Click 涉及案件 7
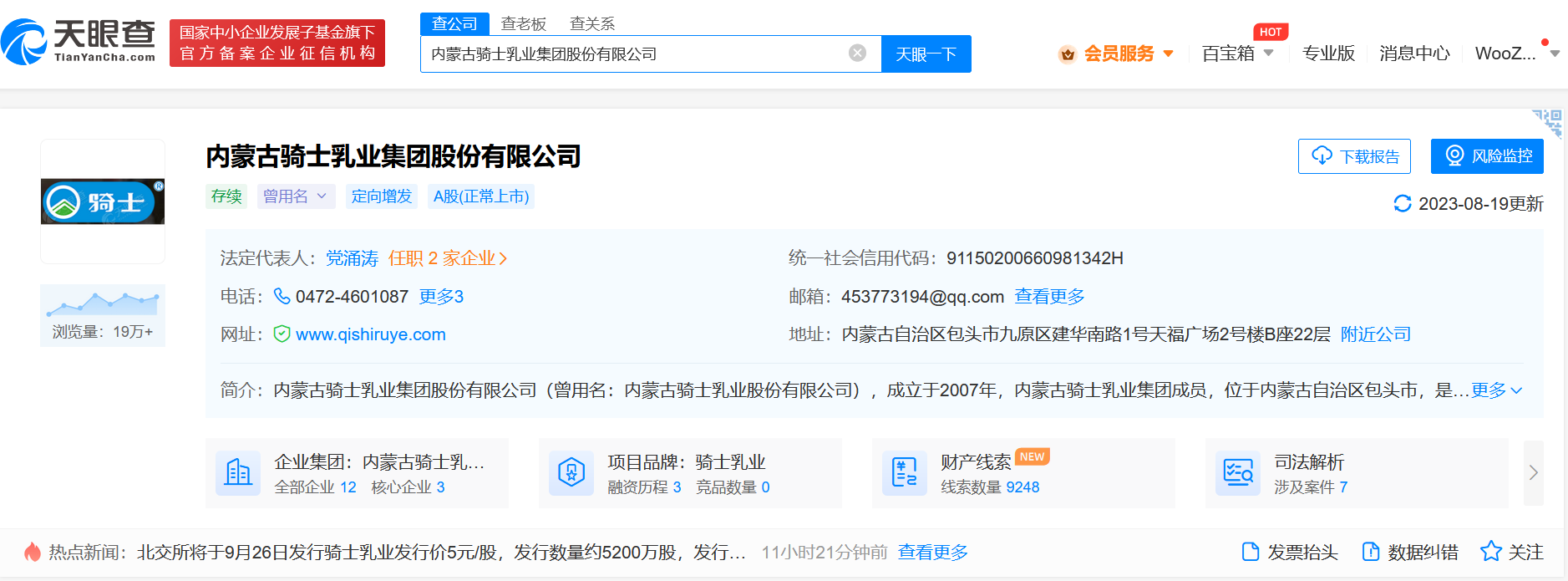 (1311, 487)
